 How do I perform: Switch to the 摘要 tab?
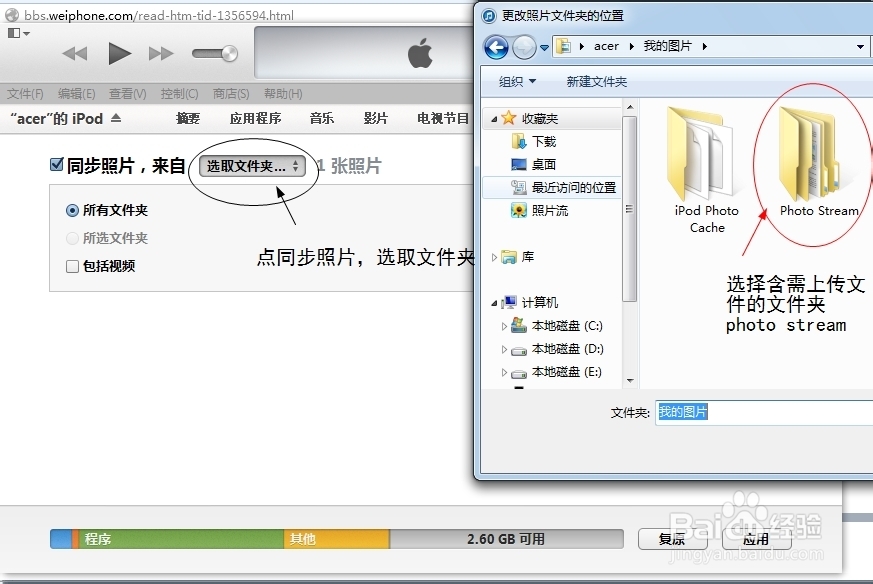tap(188, 118)
